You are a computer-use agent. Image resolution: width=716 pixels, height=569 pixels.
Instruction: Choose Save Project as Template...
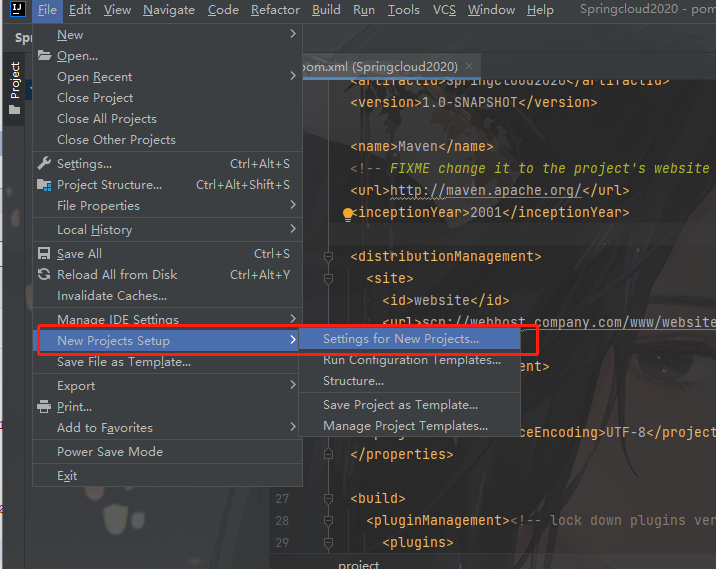point(410,405)
